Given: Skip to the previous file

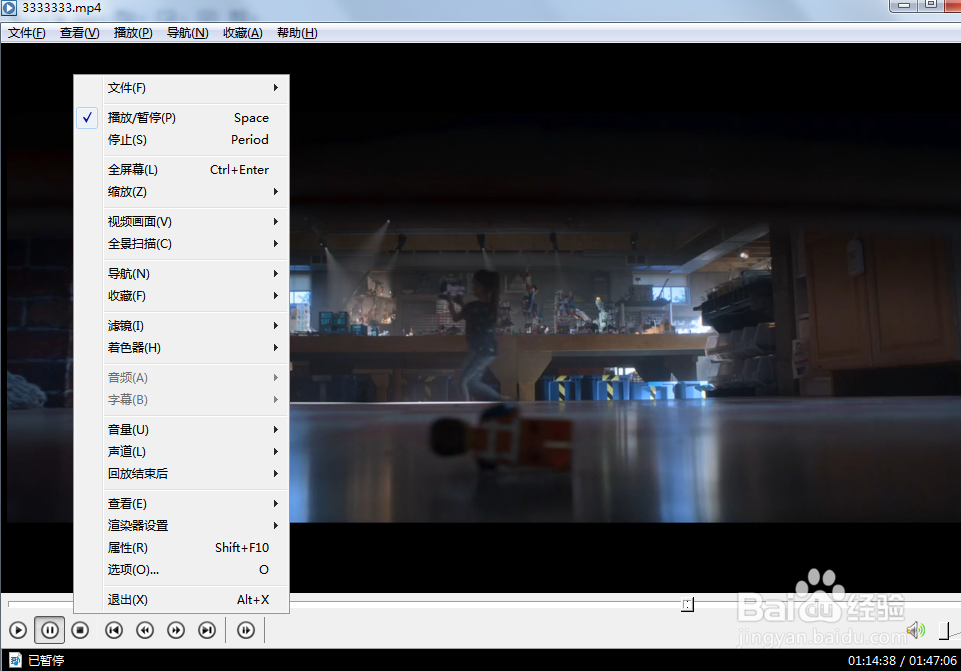Looking at the screenshot, I should (x=114, y=630).
